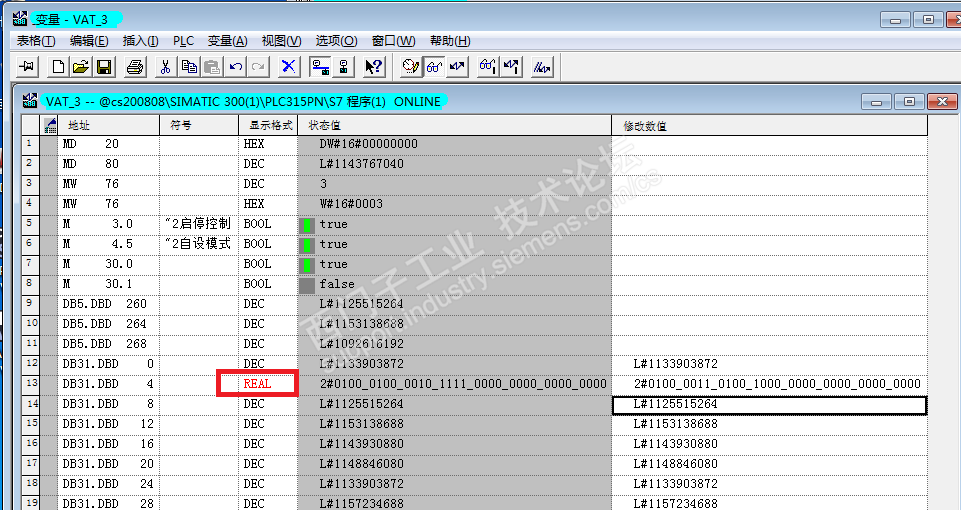Select row header number 1
The image size is (961, 510).
click(30, 144)
